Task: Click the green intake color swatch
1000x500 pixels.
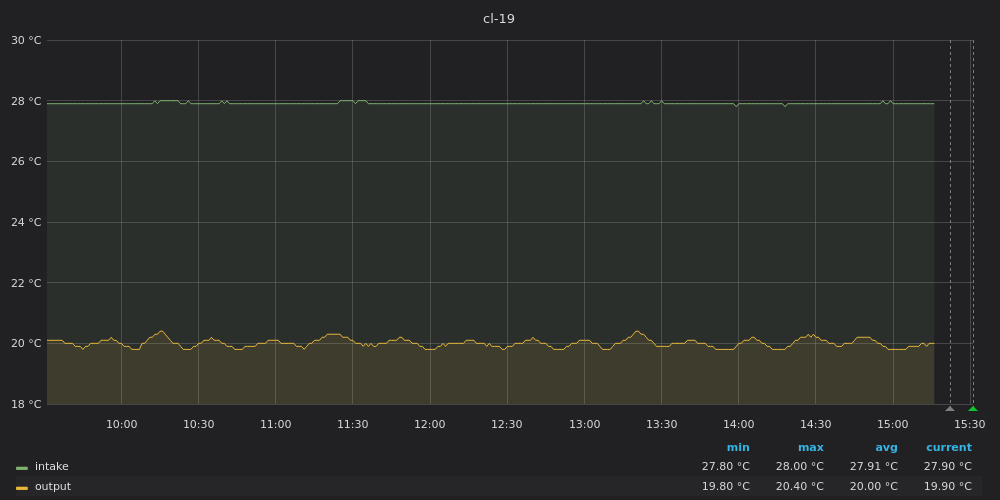Action: pos(22,467)
